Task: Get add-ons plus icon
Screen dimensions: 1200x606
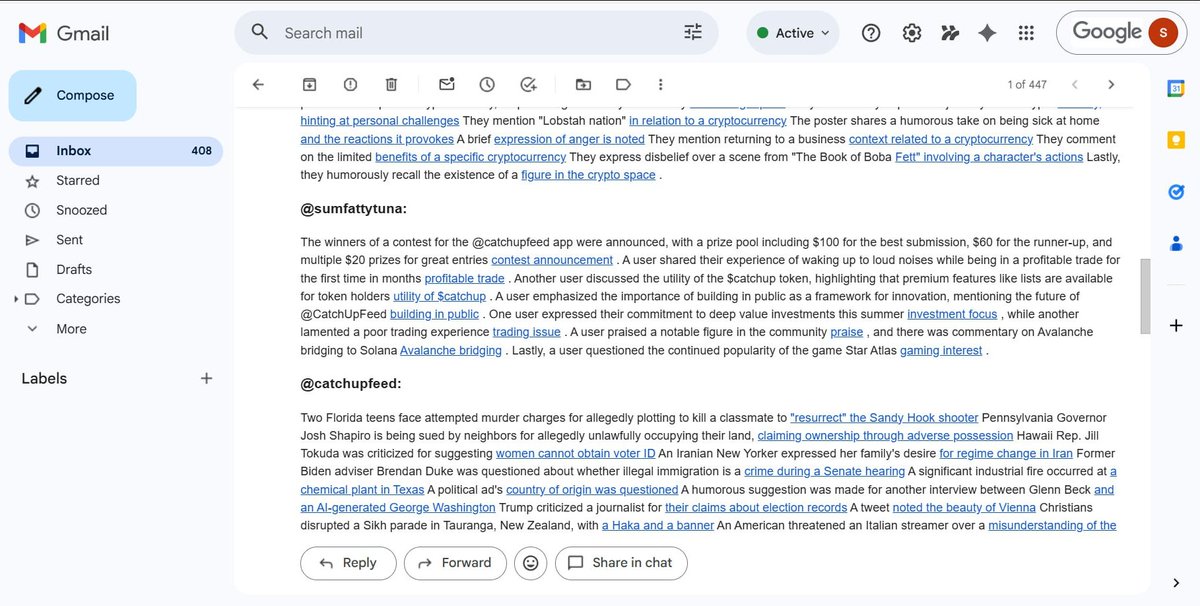Action: (x=1176, y=325)
